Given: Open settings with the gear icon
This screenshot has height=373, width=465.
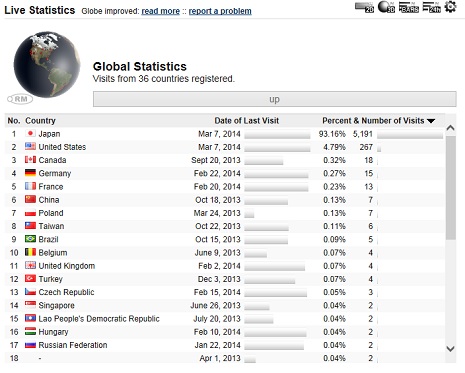Looking at the screenshot, I should (450, 7).
